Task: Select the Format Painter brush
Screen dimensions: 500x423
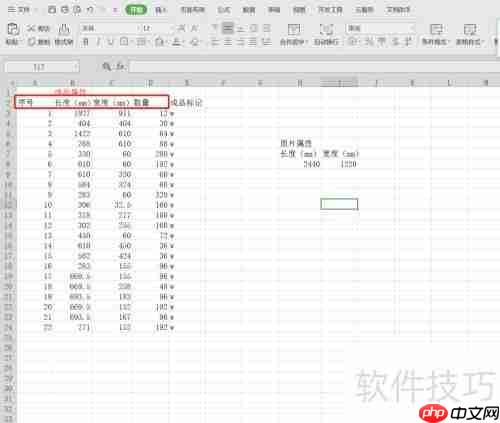Action: (64, 35)
